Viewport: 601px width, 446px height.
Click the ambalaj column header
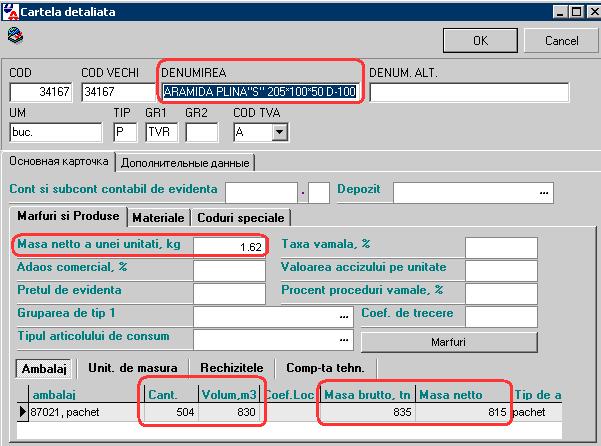coord(87,395)
